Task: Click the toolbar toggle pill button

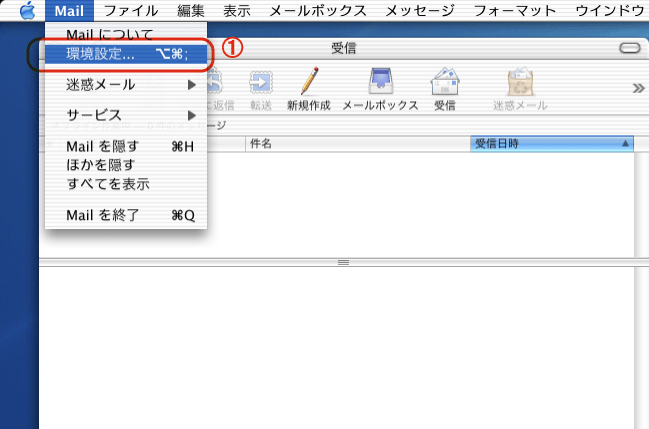Action: point(629,48)
